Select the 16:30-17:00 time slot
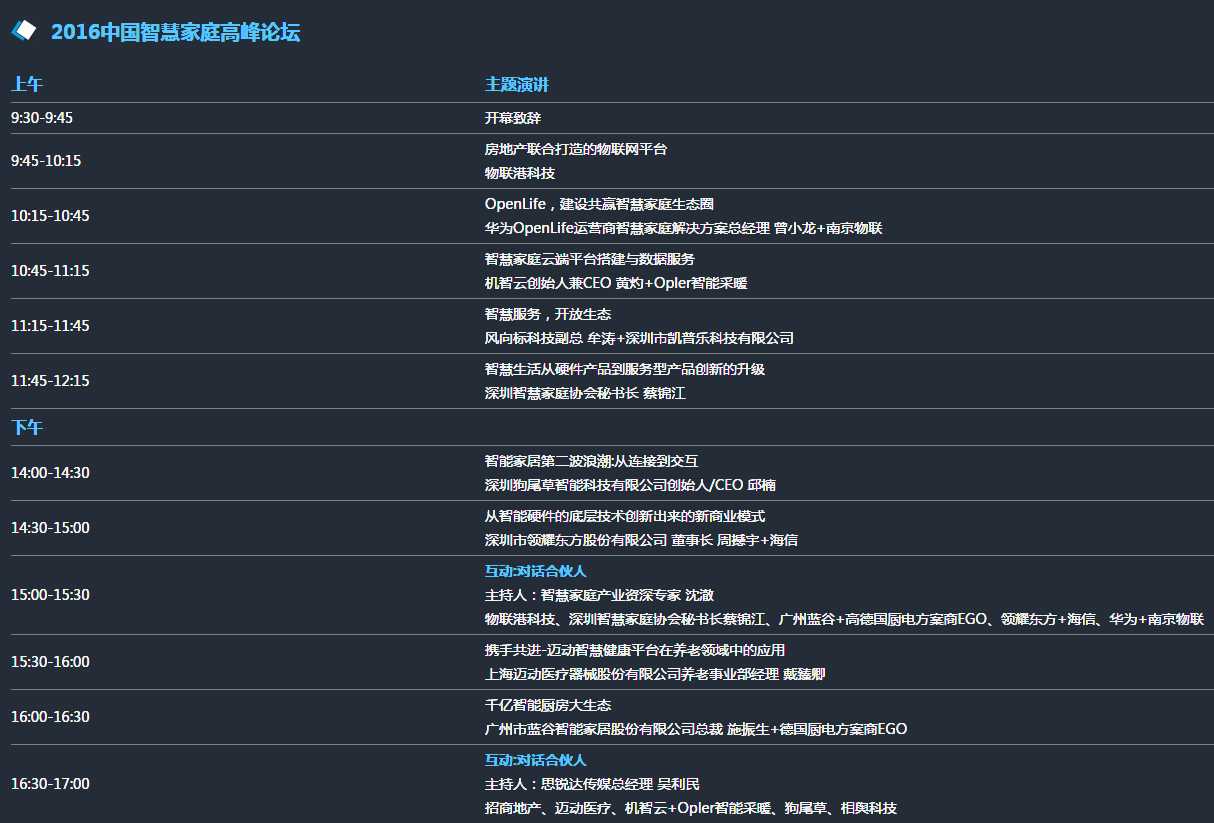This screenshot has height=823, width=1214. pos(50,784)
